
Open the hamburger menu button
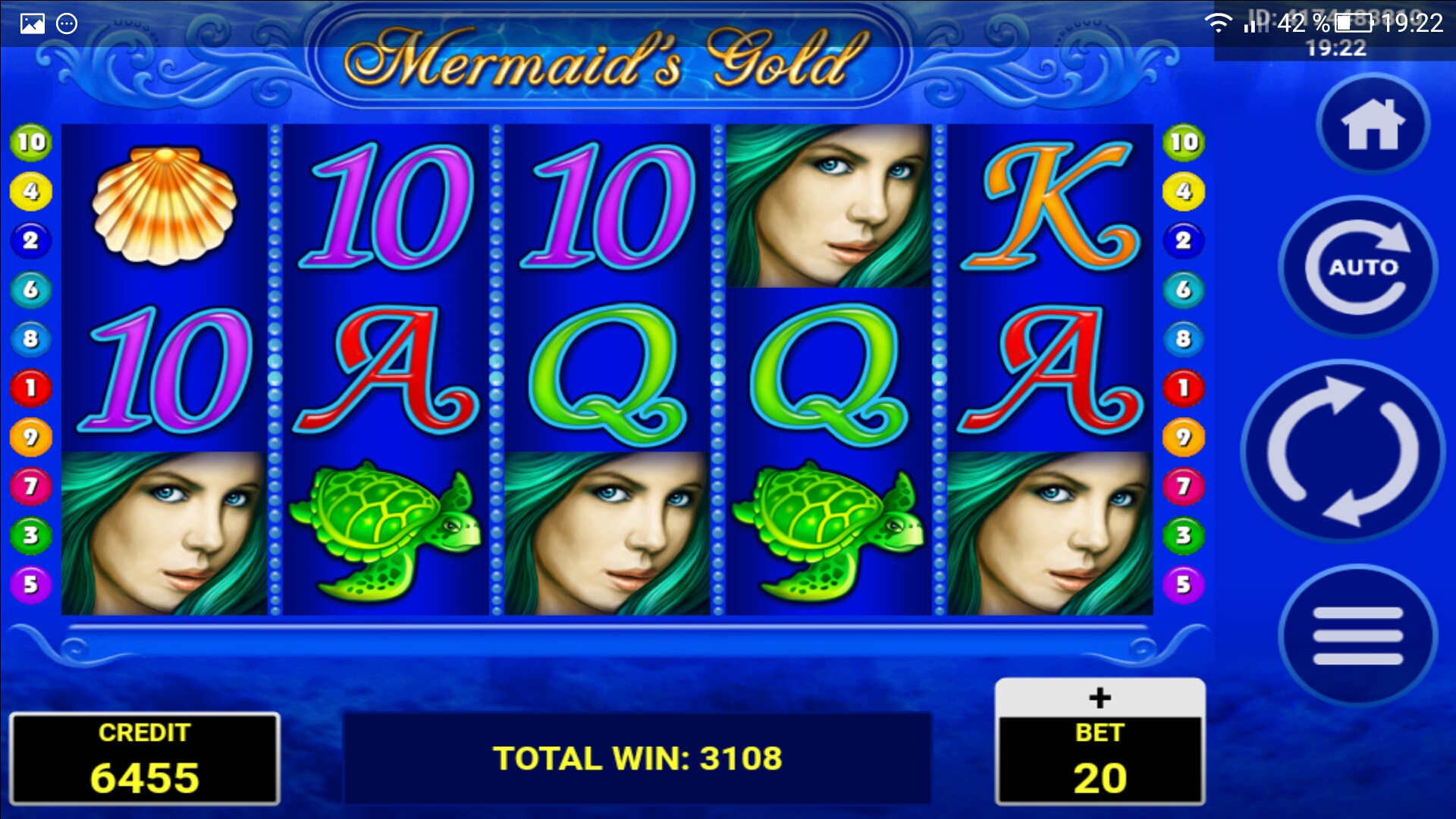pos(1357,635)
